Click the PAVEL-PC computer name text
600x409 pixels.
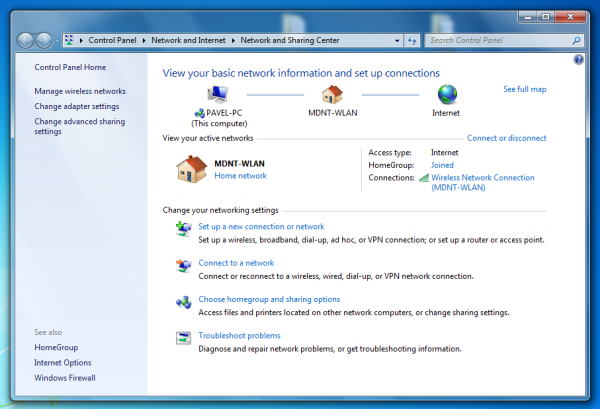[224, 113]
